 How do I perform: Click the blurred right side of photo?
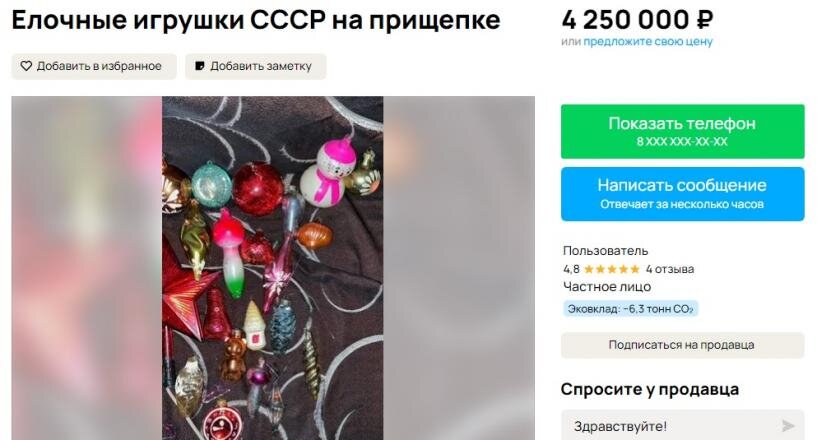pyautogui.click(x=459, y=268)
